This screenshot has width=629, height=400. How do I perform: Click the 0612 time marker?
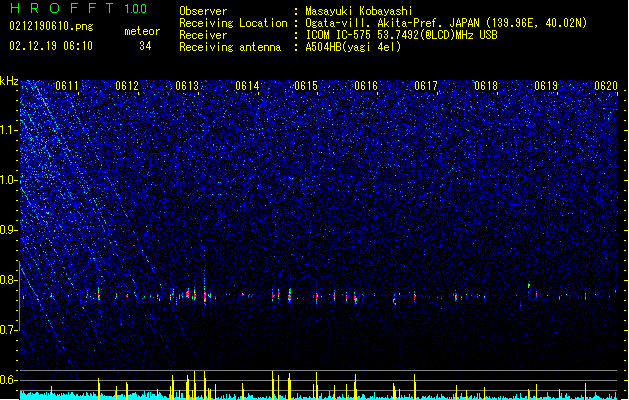coord(127,86)
